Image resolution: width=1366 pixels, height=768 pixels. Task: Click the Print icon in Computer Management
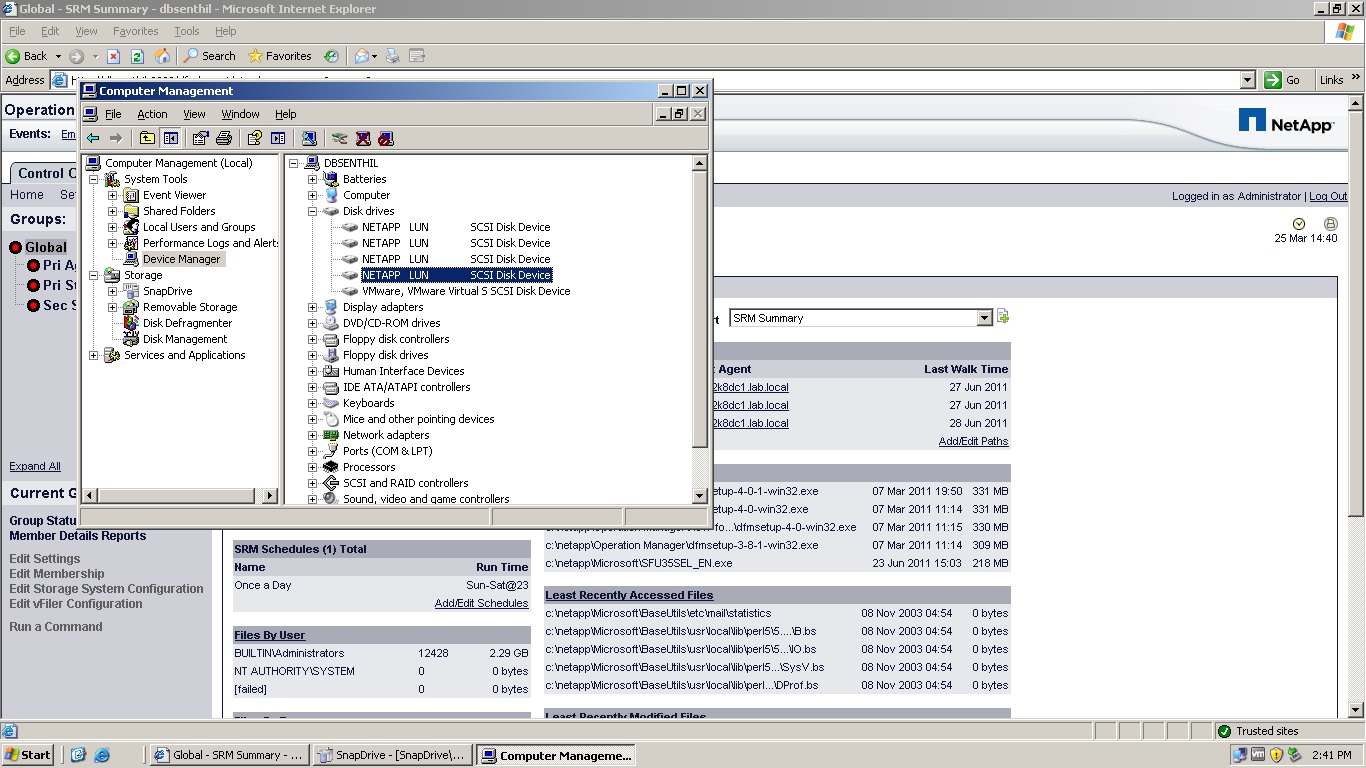tap(222, 137)
